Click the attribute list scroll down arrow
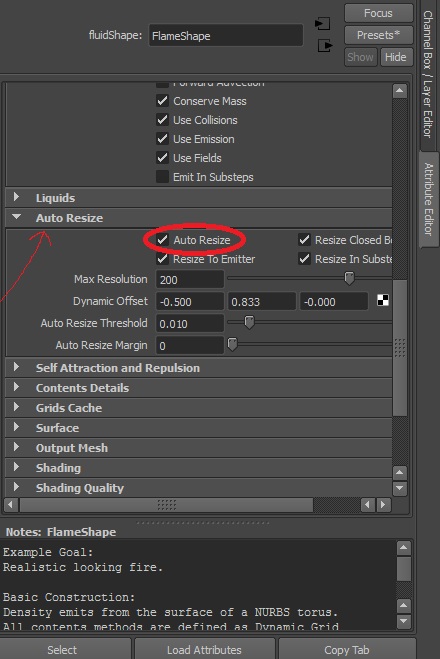Image resolution: width=440 pixels, height=659 pixels. tap(400, 488)
